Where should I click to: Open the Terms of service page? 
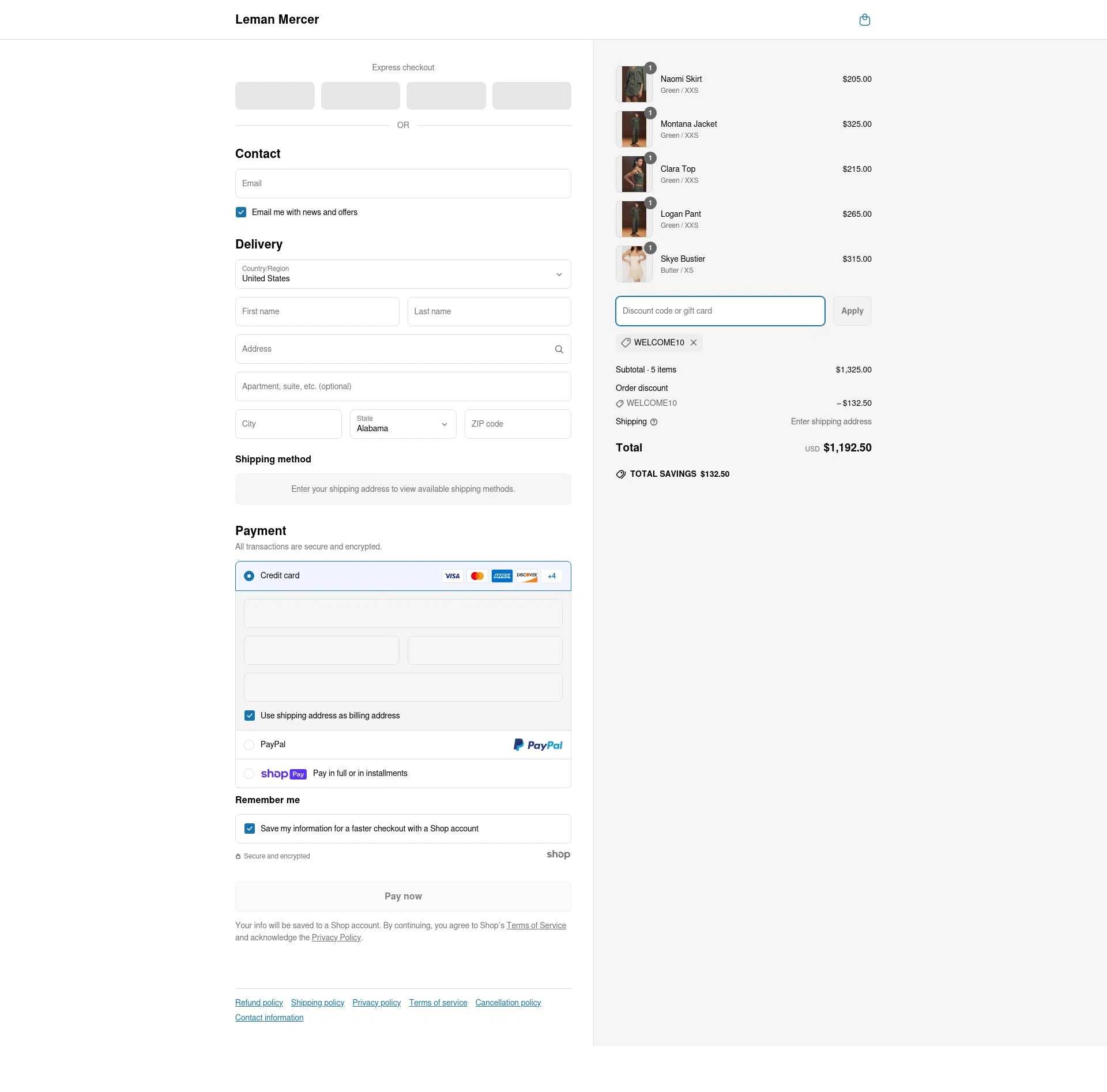(438, 1002)
